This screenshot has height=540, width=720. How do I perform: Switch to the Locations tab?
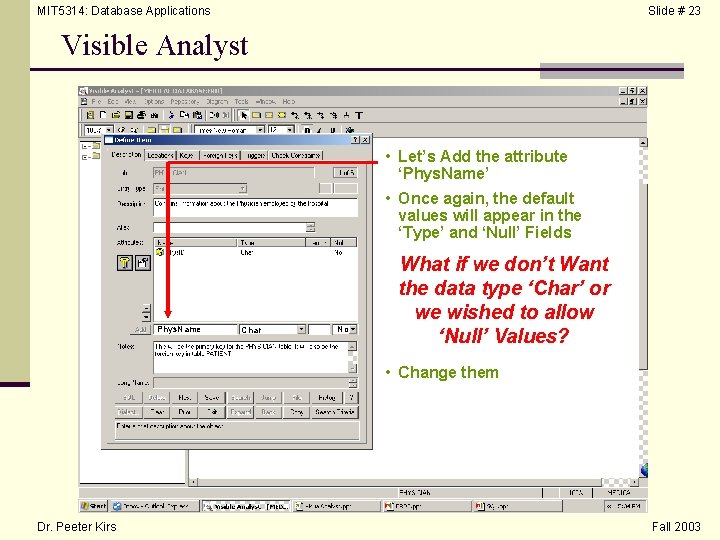(x=160, y=156)
